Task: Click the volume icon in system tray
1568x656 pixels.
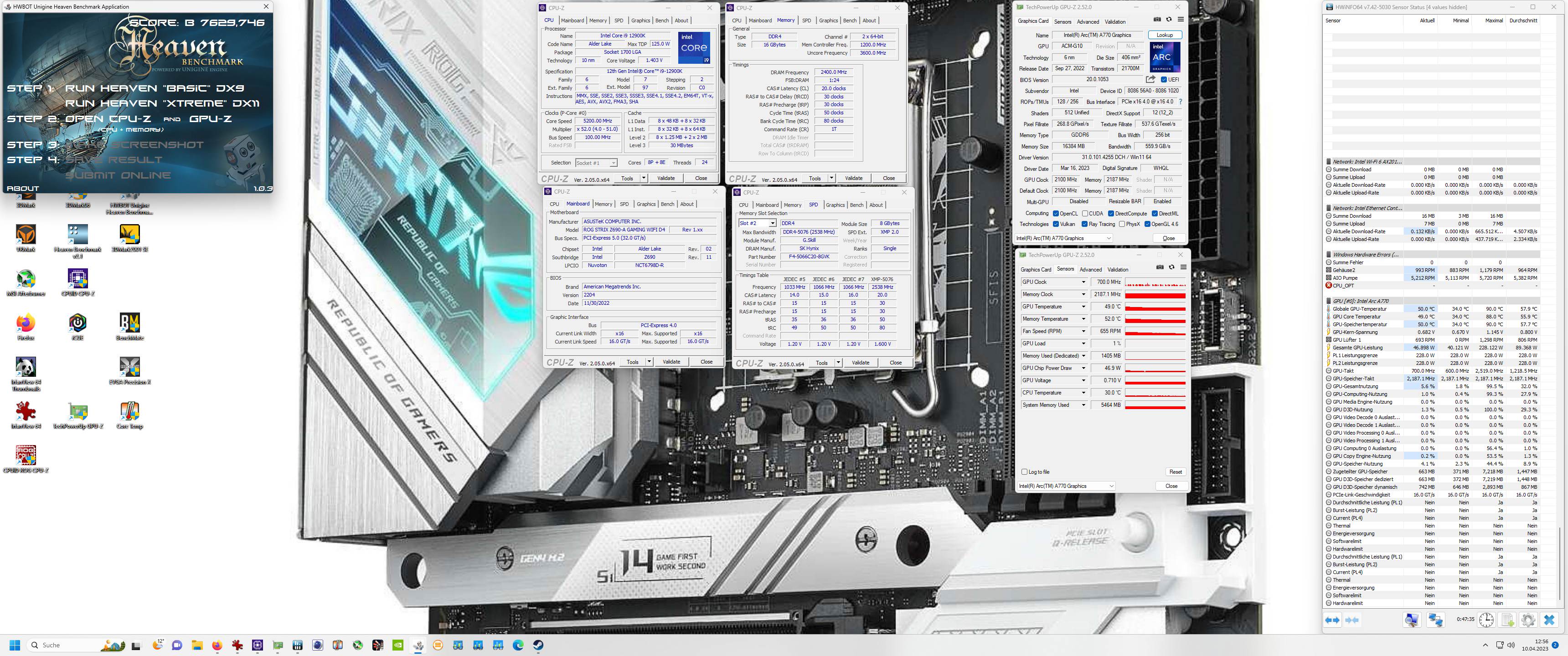Action: coord(1511,645)
